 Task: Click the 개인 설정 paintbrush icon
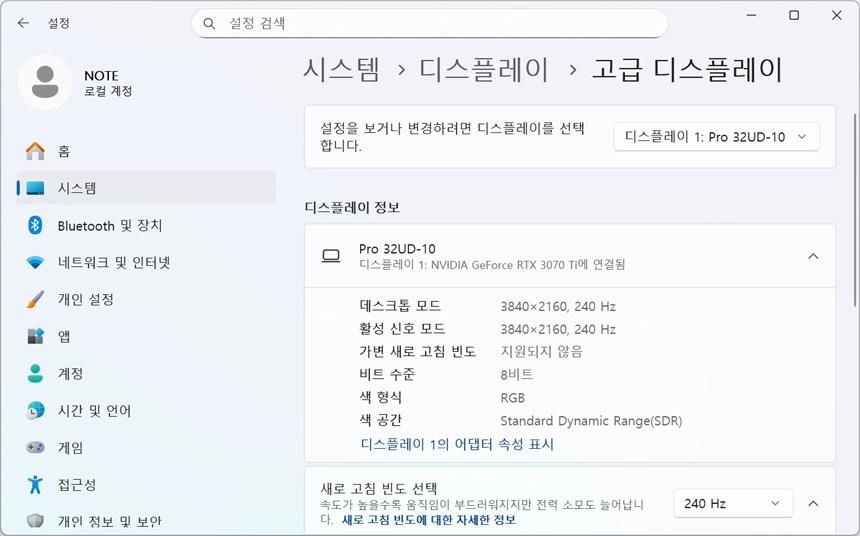click(35, 299)
